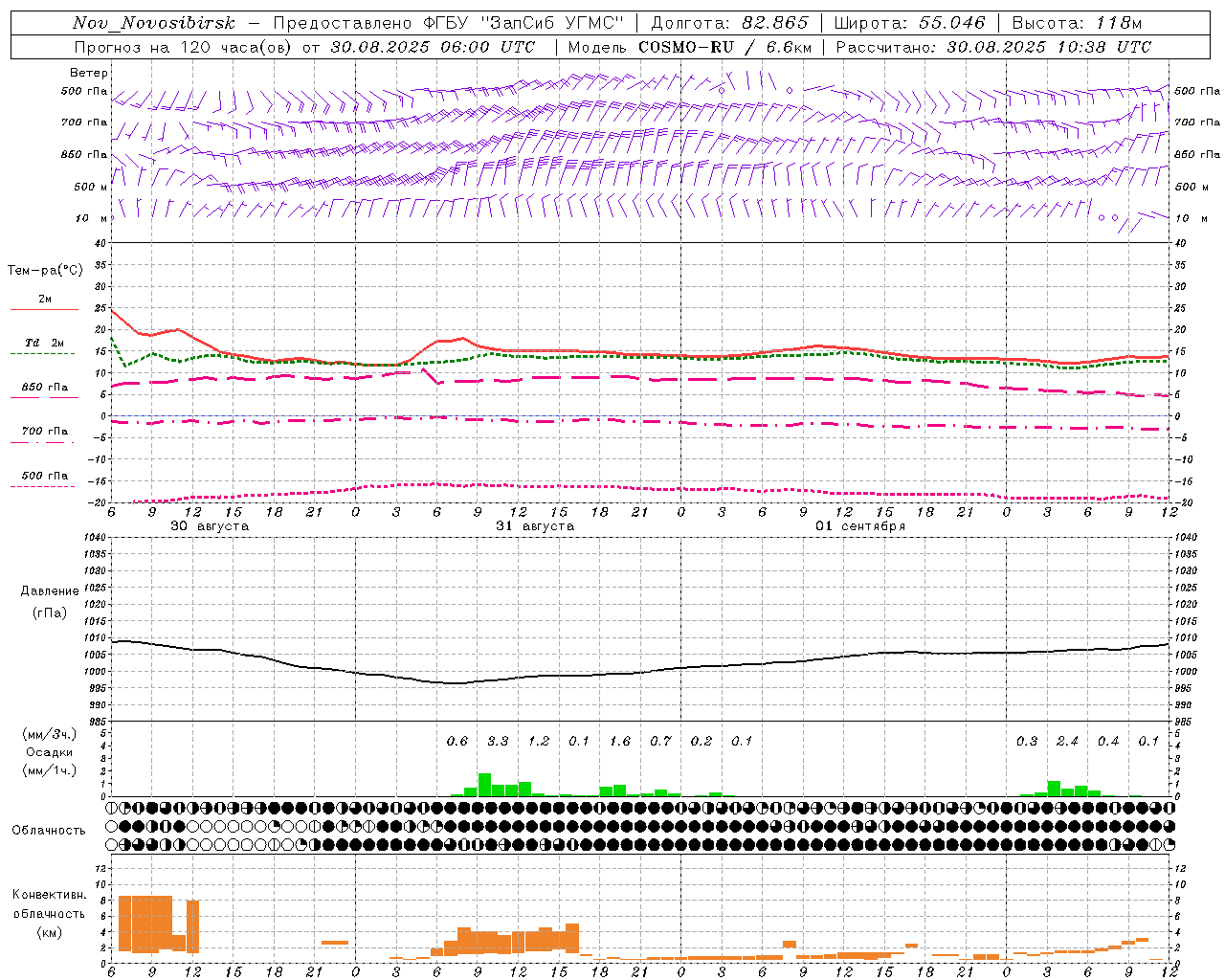Click the solid red line sample under 2м

click(x=44, y=310)
